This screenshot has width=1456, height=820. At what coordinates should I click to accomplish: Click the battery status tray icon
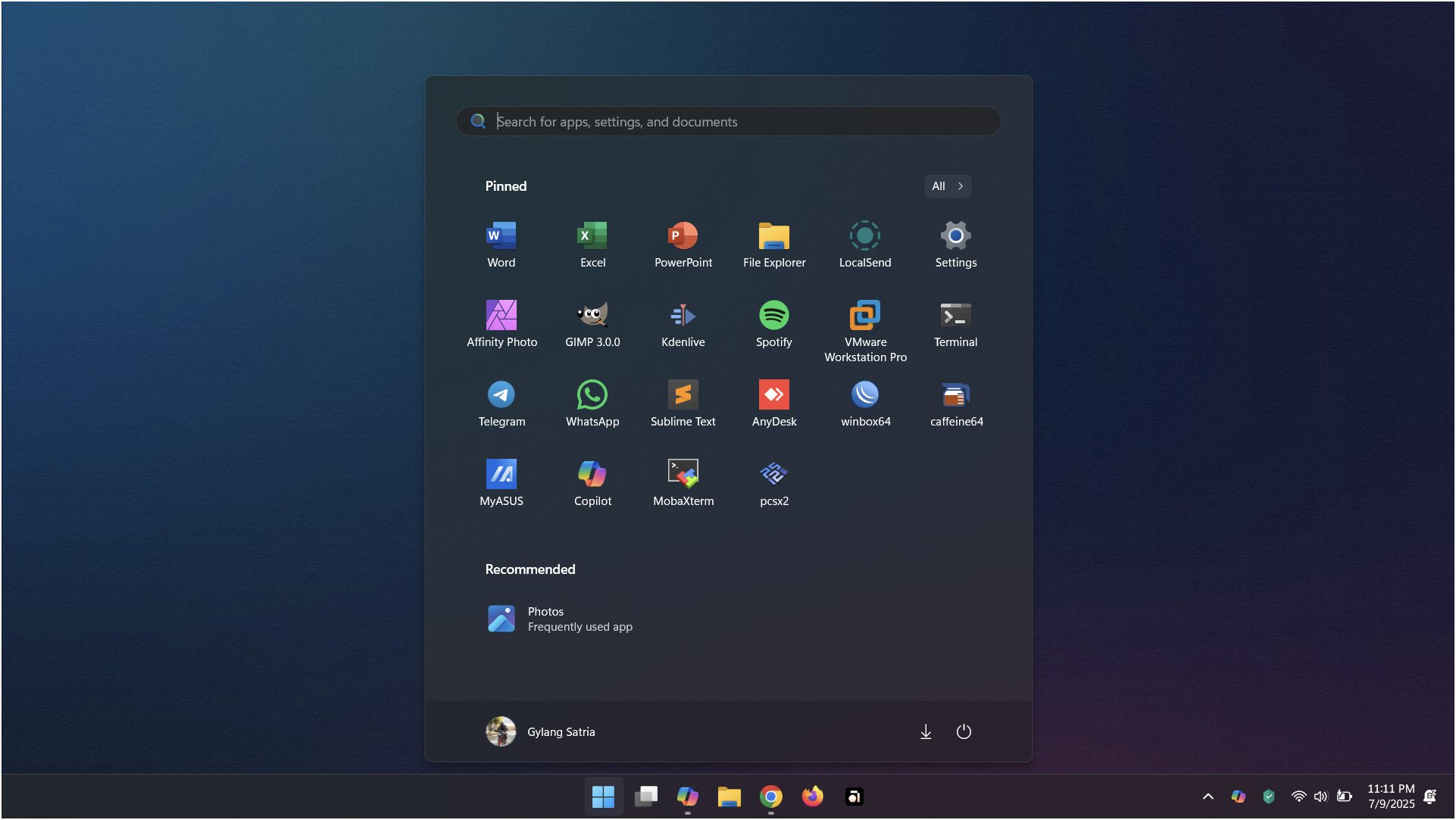(1345, 797)
